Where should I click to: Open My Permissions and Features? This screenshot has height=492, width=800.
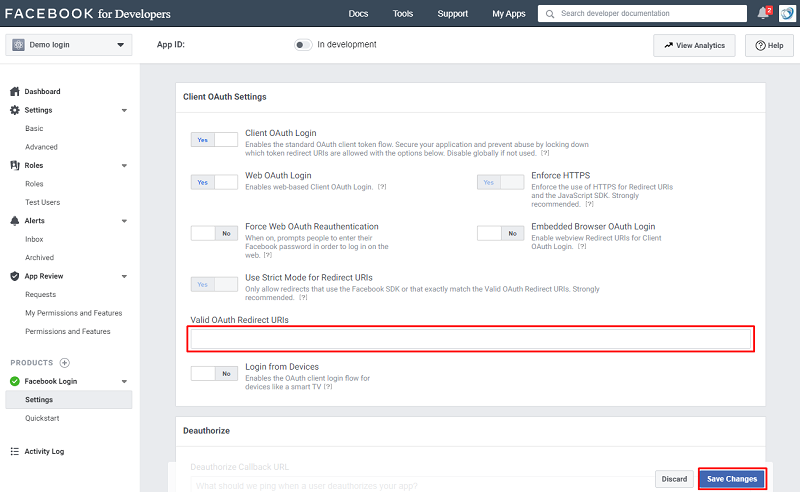[73, 313]
